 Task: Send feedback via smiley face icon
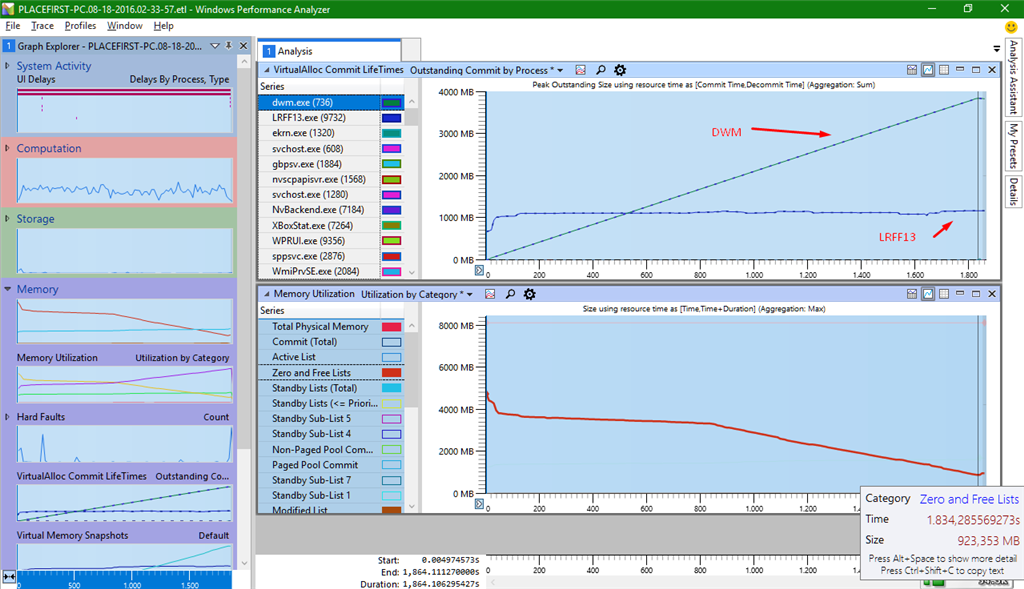click(x=1011, y=27)
